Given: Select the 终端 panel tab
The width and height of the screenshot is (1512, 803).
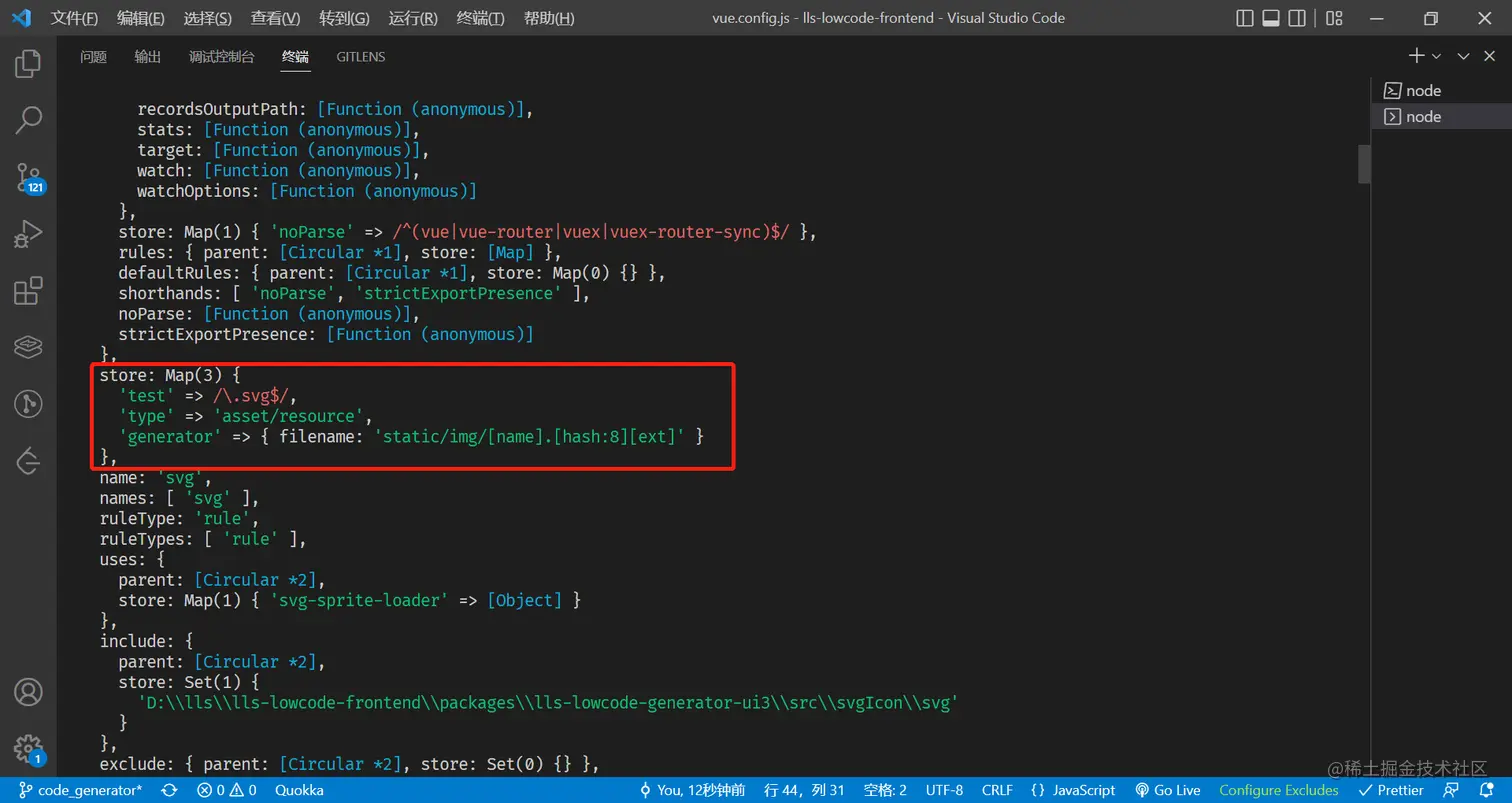Looking at the screenshot, I should [296, 57].
